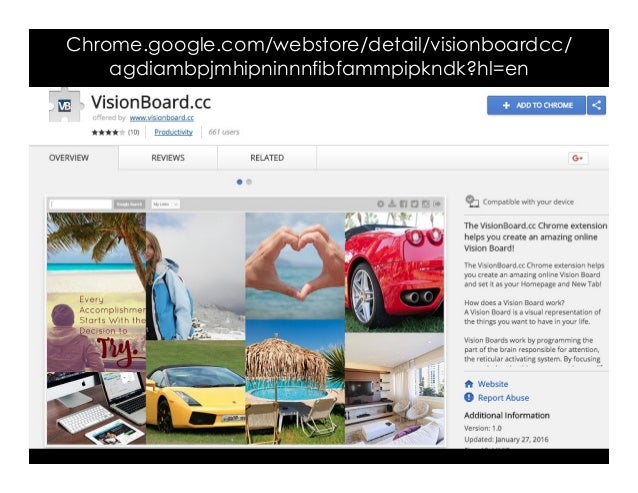
Task: Click the Compatible with your device icon
Action: [x=472, y=201]
